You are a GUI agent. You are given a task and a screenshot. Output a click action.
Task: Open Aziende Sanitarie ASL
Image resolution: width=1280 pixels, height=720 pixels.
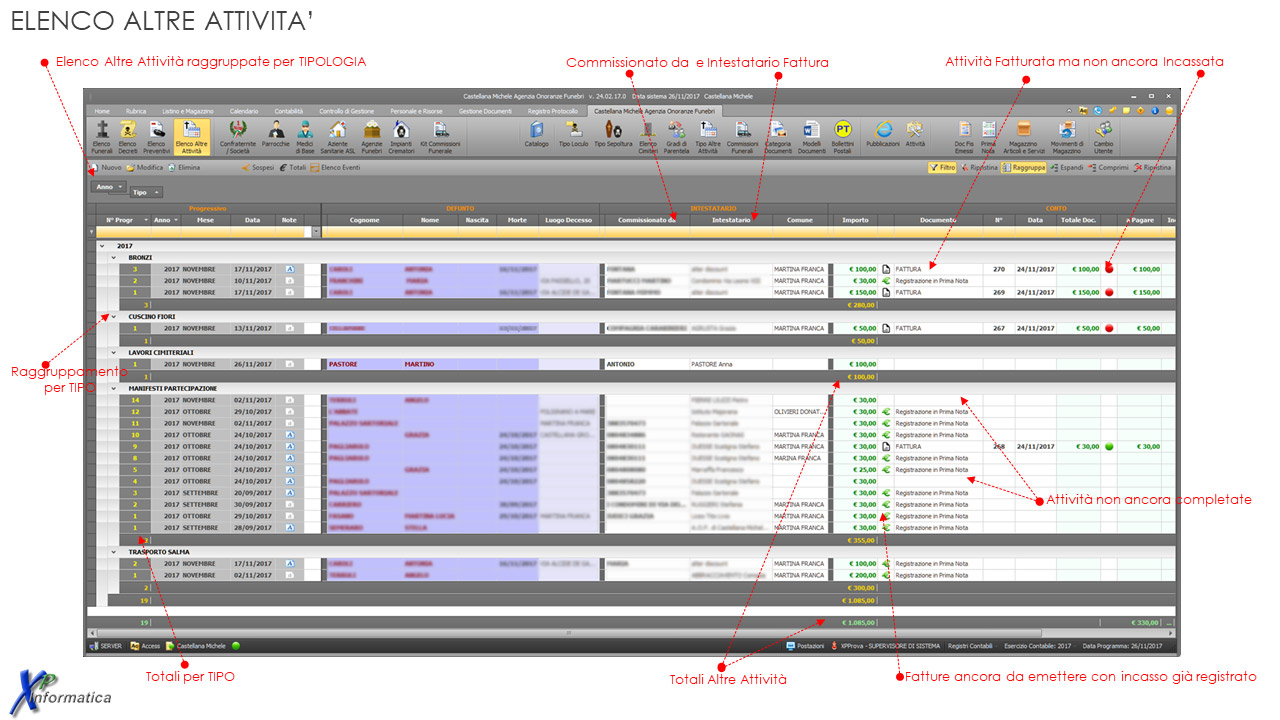337,137
